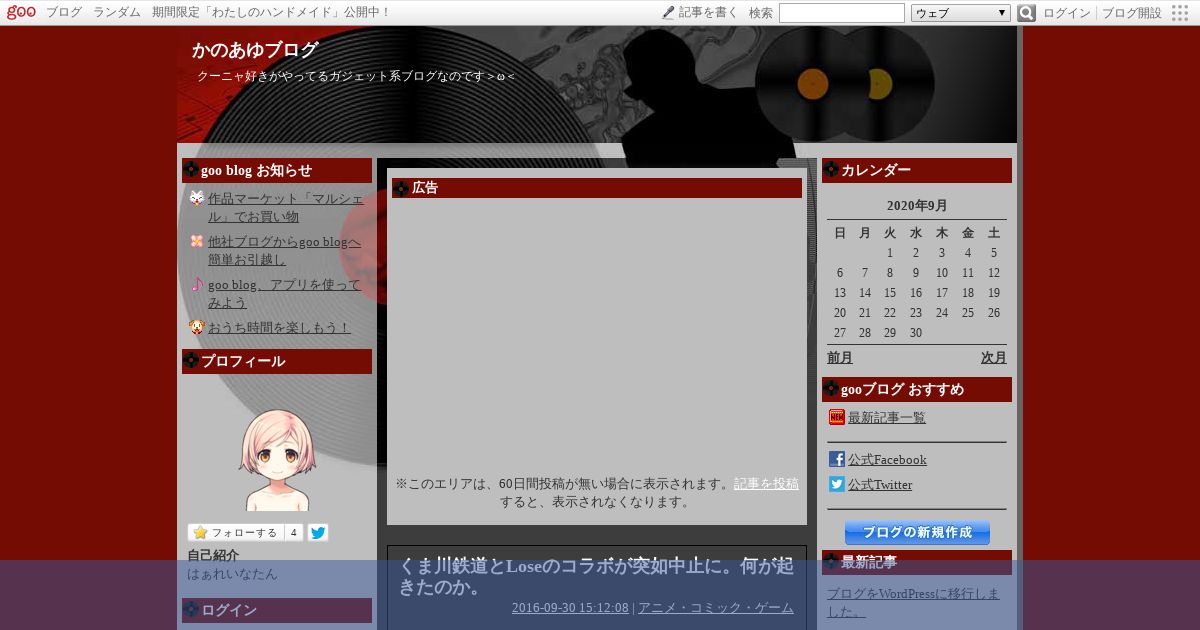Click ログイン in the top bar
The height and width of the screenshot is (630, 1200).
coord(1067,13)
